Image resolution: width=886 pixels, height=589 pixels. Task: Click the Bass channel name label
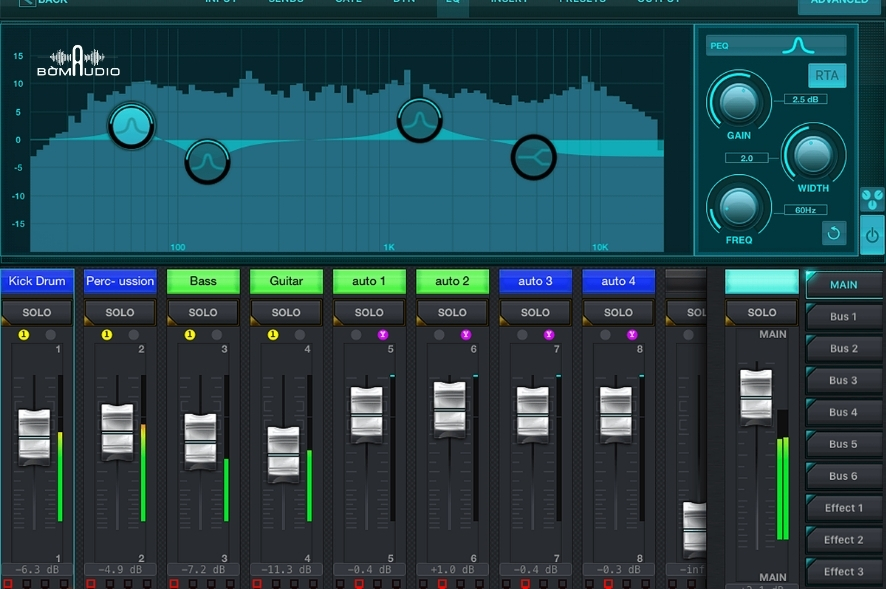point(203,281)
